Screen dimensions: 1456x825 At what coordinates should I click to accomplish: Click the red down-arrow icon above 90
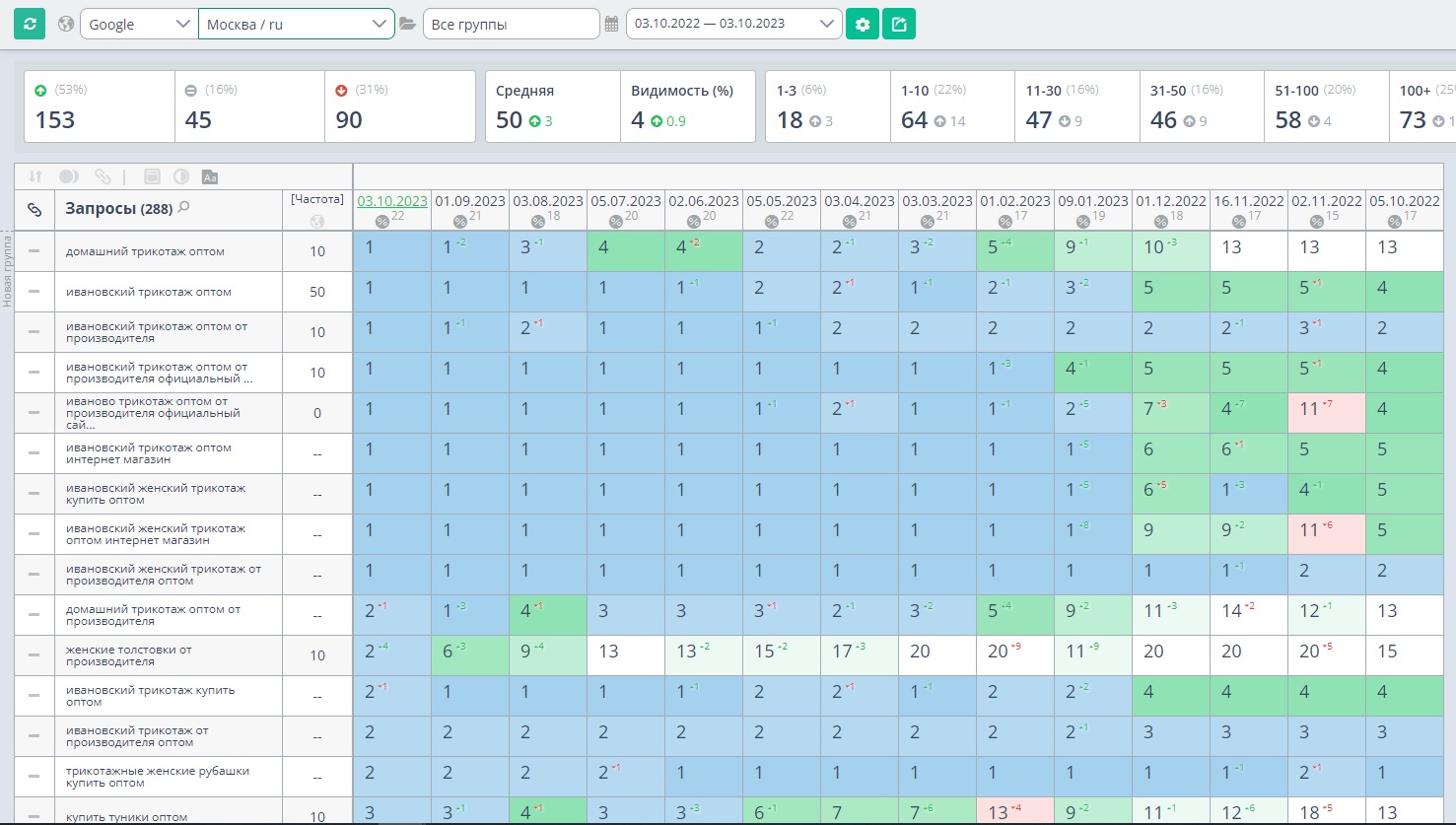coord(341,91)
